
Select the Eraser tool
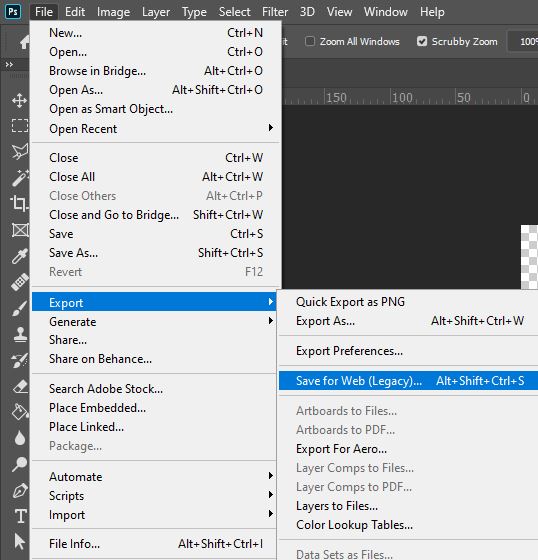pos(20,386)
